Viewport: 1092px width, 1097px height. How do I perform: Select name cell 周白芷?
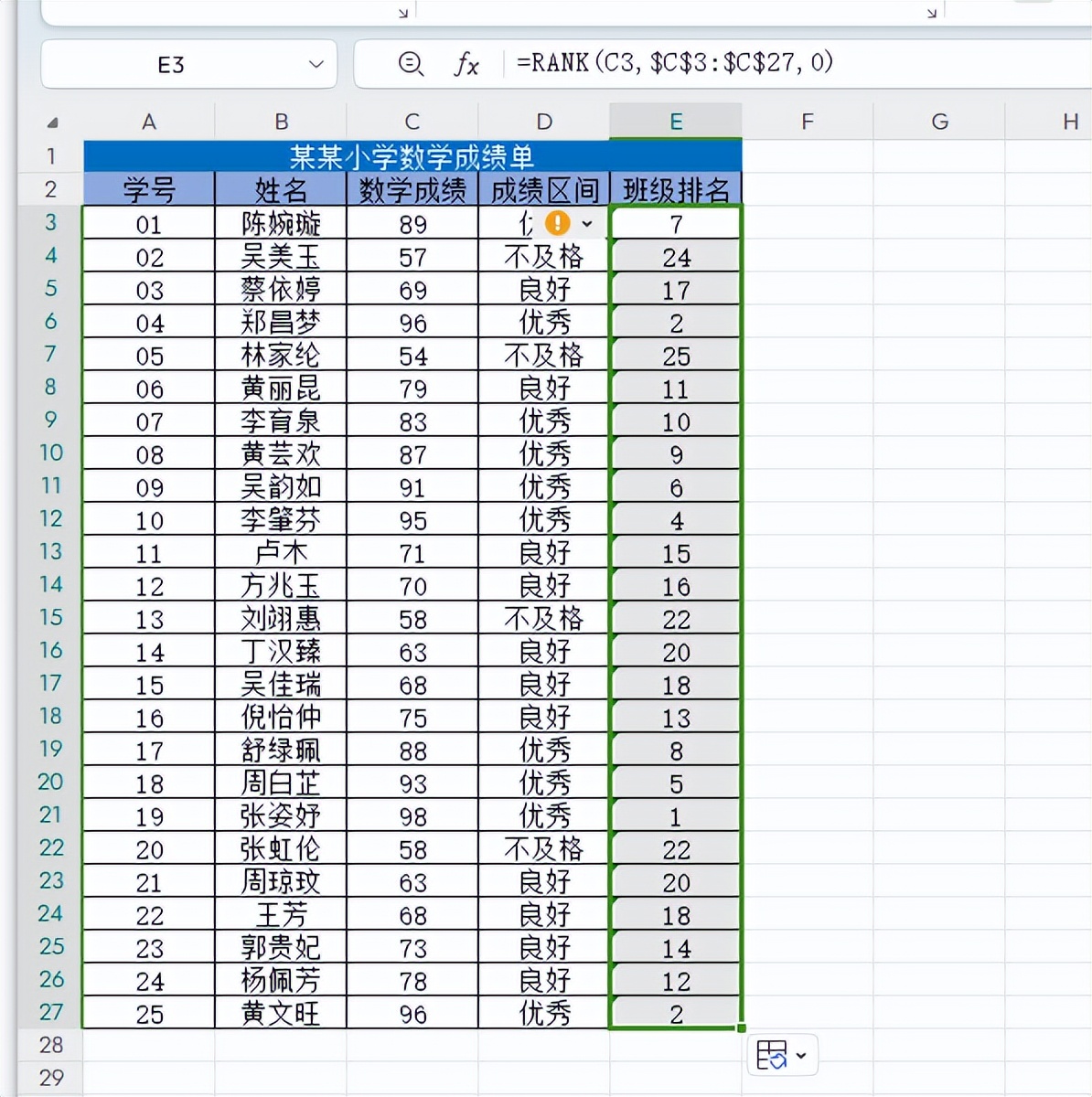point(281,783)
